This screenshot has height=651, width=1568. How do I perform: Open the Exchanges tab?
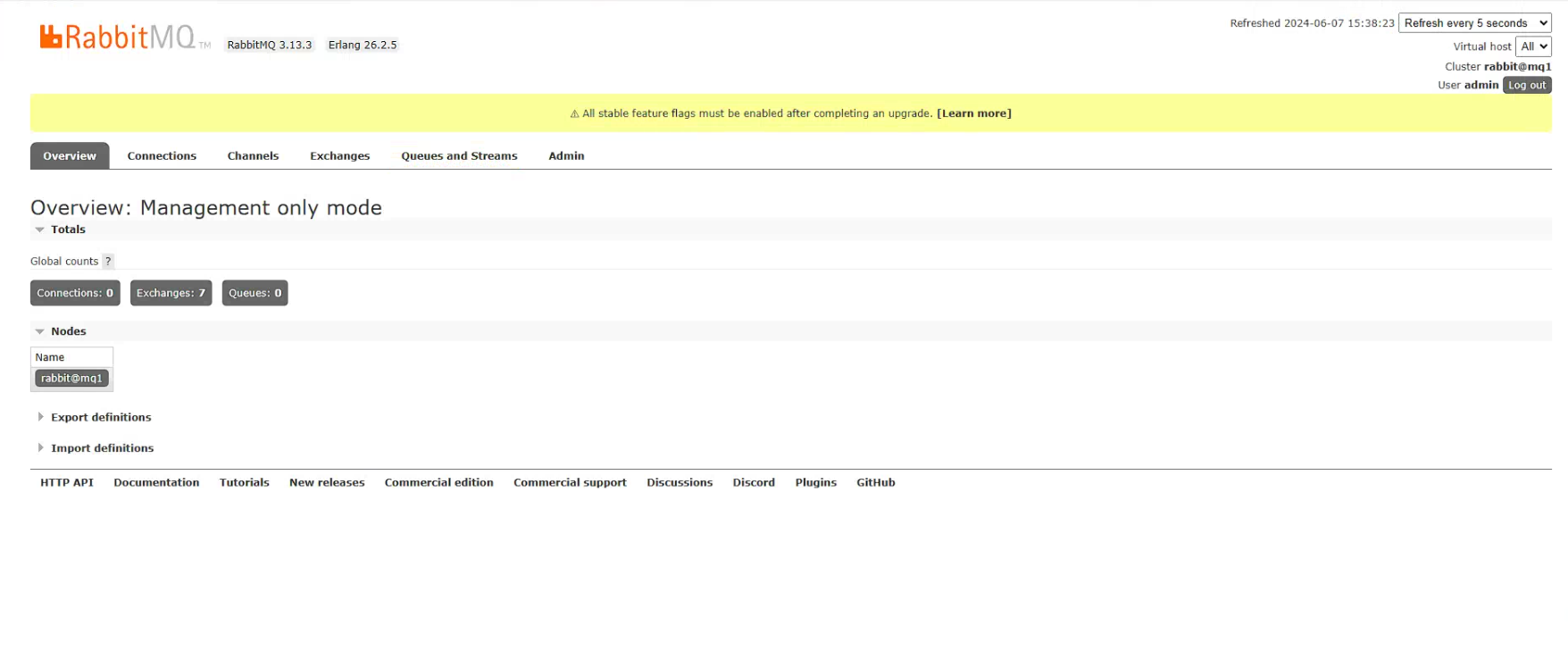pyautogui.click(x=339, y=155)
